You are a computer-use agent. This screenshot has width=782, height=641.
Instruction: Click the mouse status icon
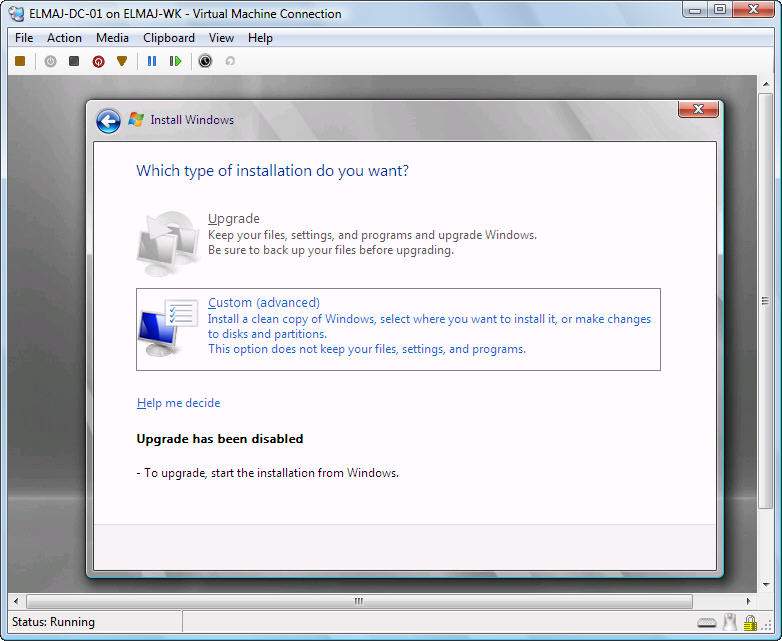[x=730, y=622]
